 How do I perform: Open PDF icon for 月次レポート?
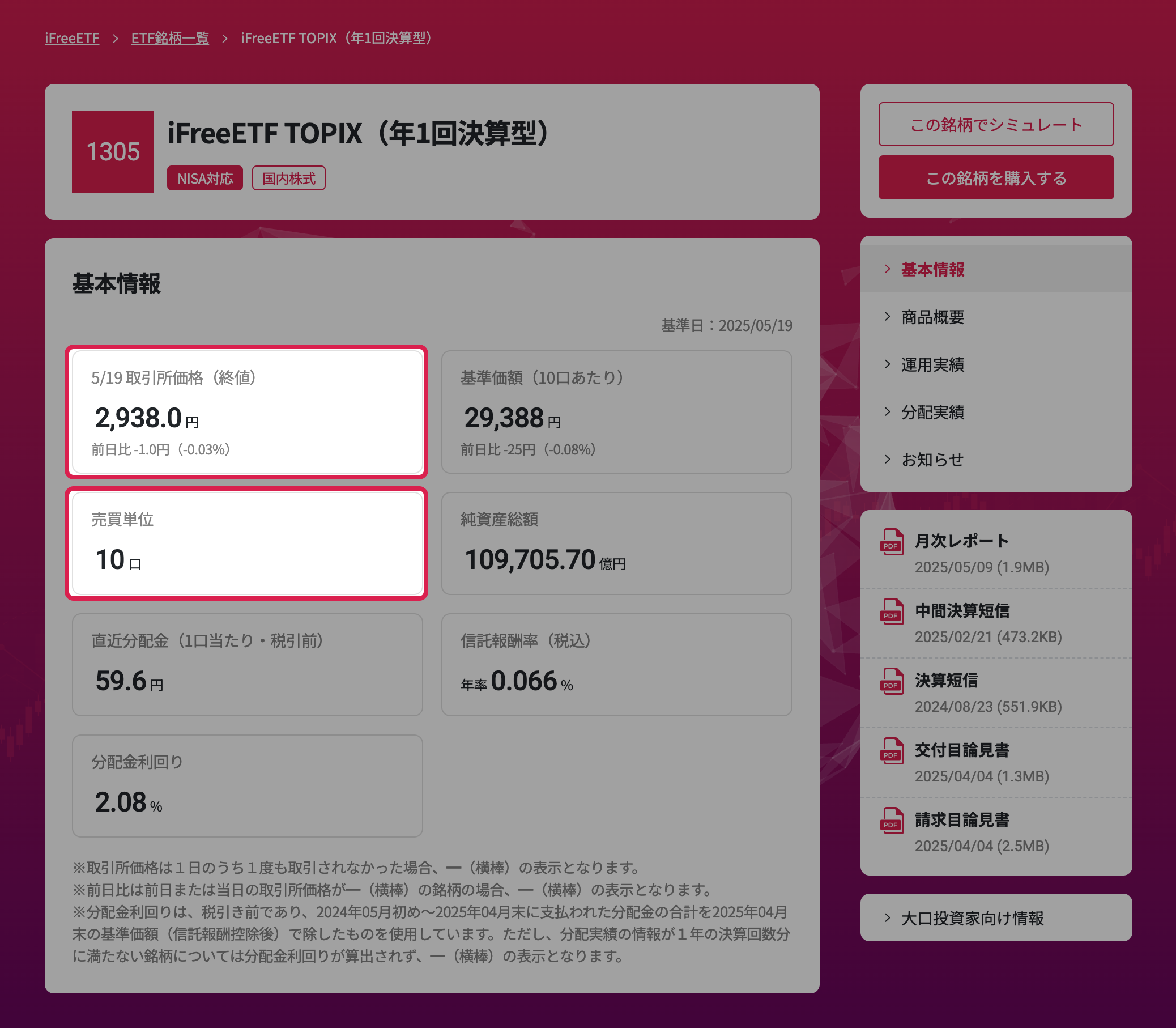[892, 542]
